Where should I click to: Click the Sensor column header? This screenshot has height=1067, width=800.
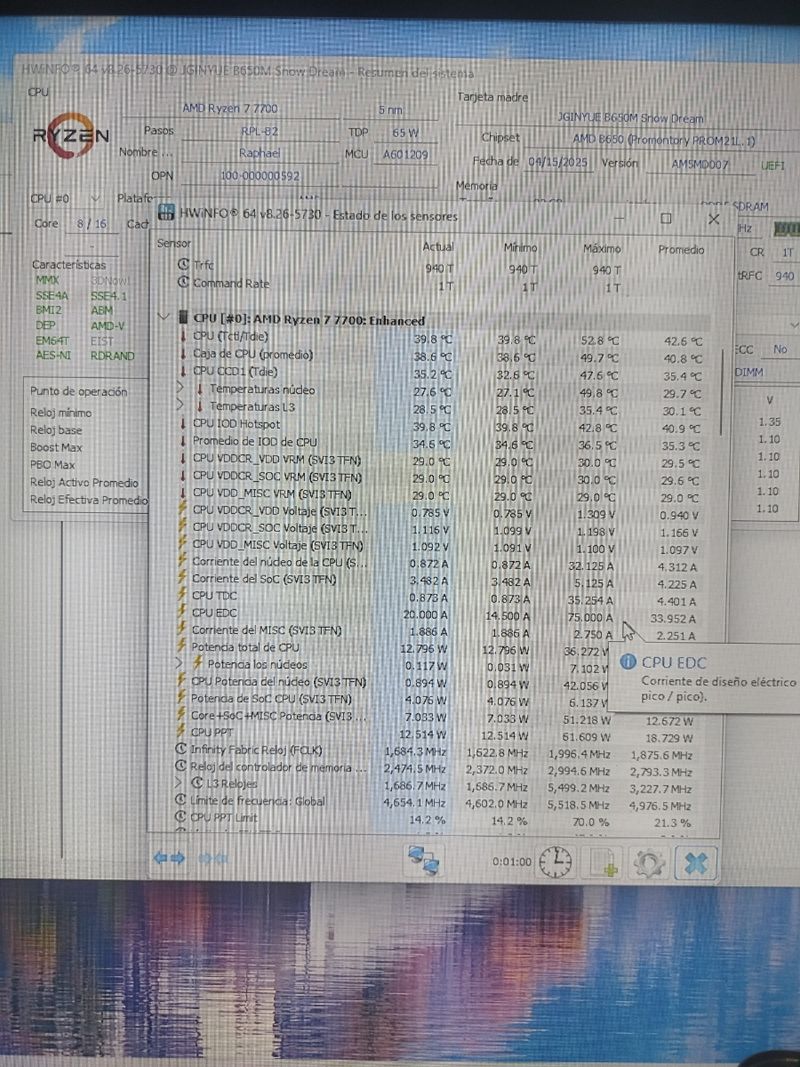[x=174, y=243]
